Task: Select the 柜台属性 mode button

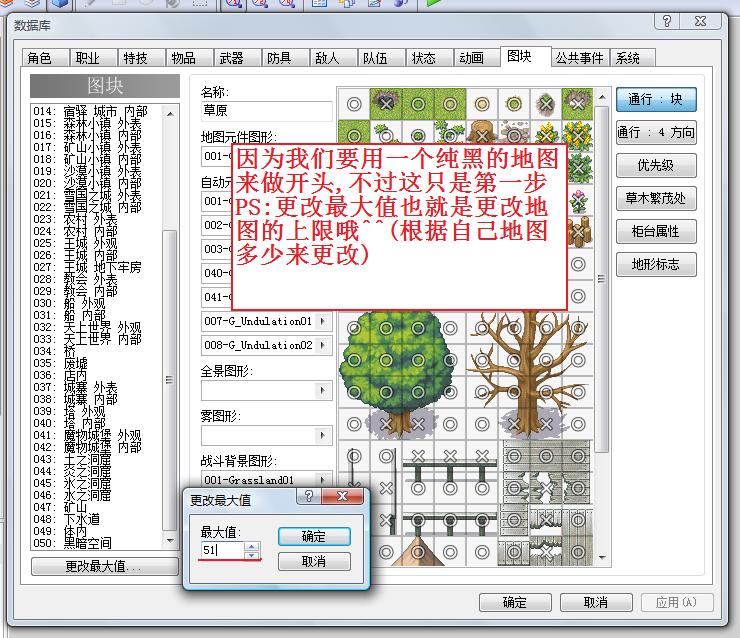Action: [x=656, y=231]
